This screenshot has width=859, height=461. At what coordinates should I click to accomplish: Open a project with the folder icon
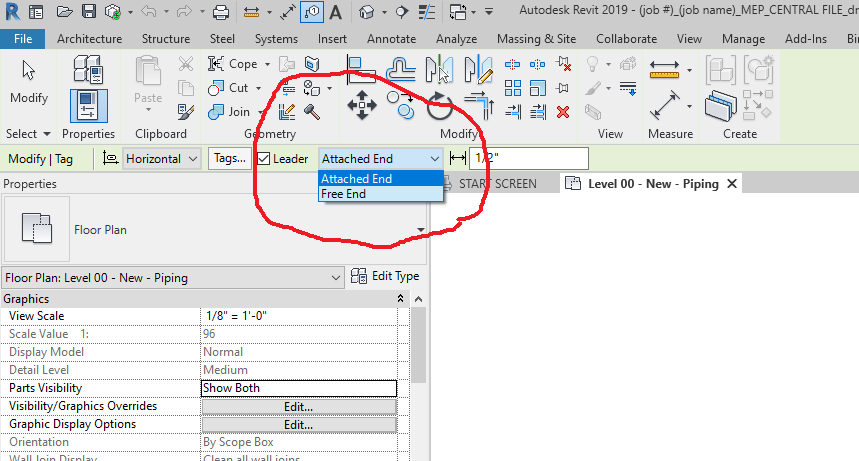[x=64, y=12]
